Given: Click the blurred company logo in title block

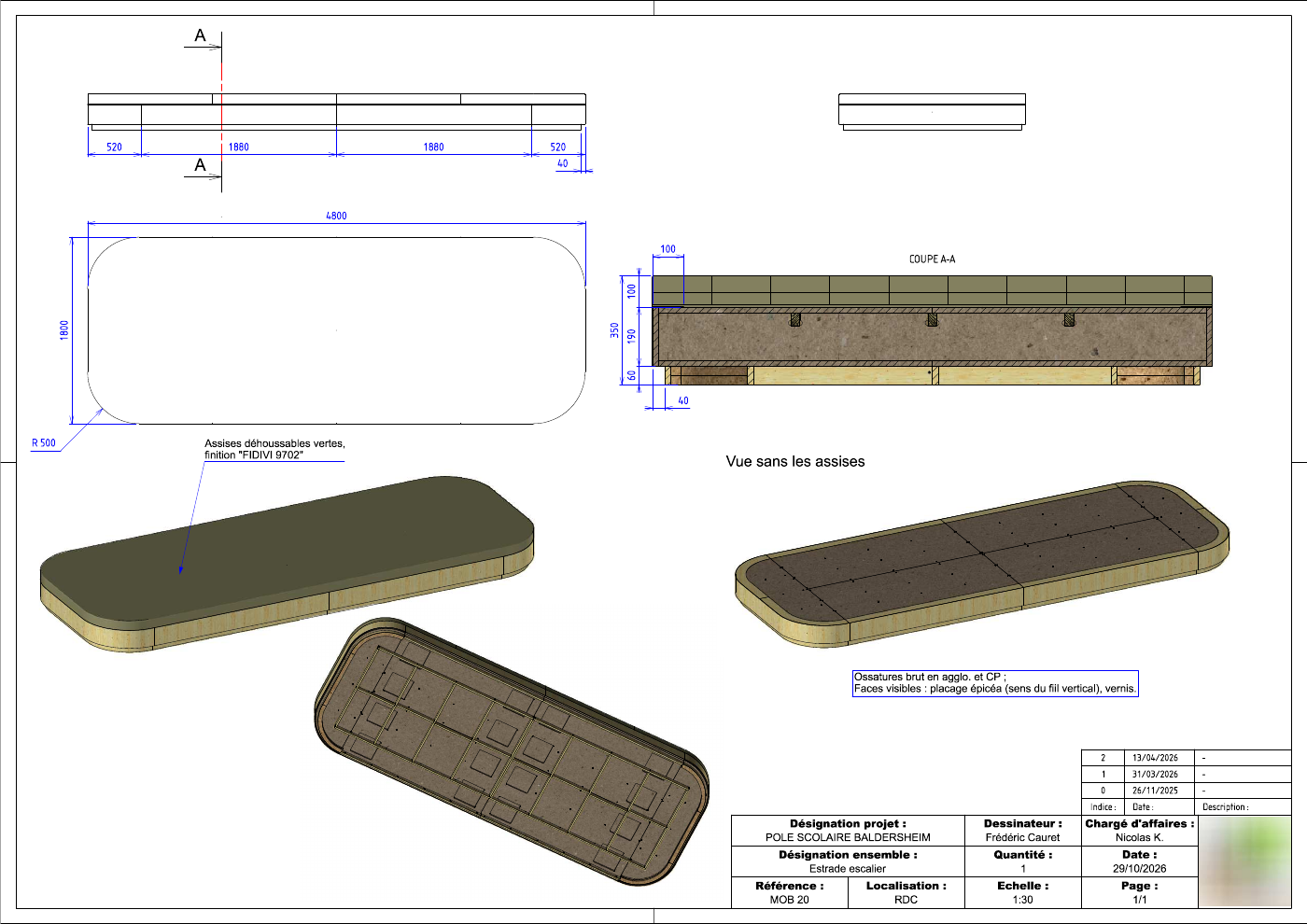Looking at the screenshot, I should point(1244,862).
